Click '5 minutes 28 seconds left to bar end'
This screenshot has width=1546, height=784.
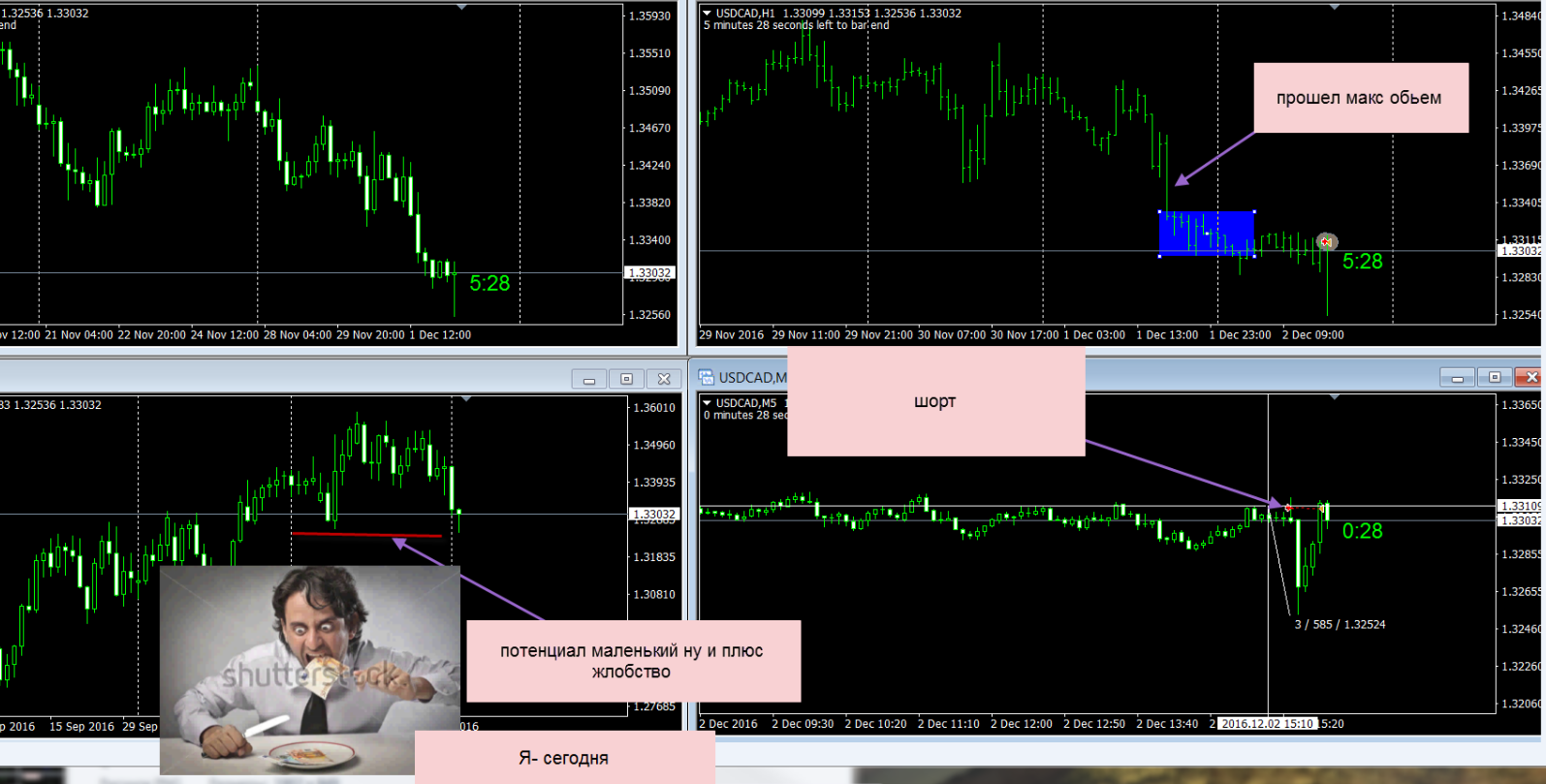[x=797, y=25]
